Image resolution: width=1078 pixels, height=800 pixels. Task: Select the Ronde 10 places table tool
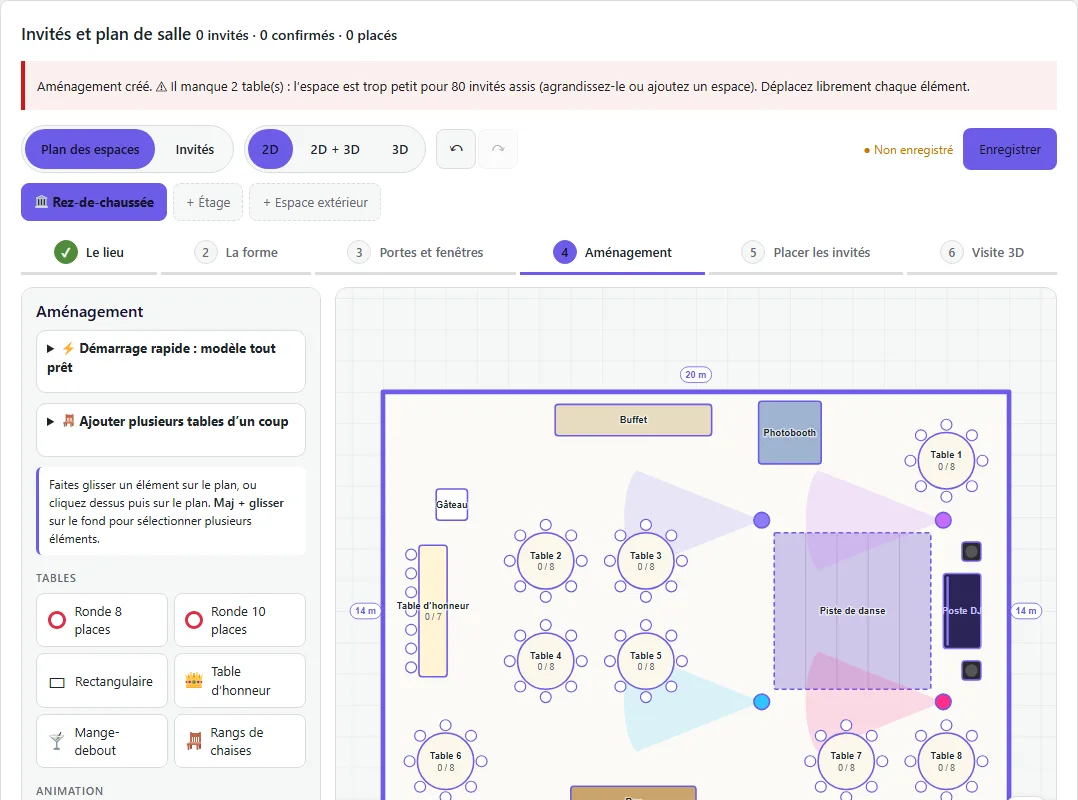tap(240, 620)
